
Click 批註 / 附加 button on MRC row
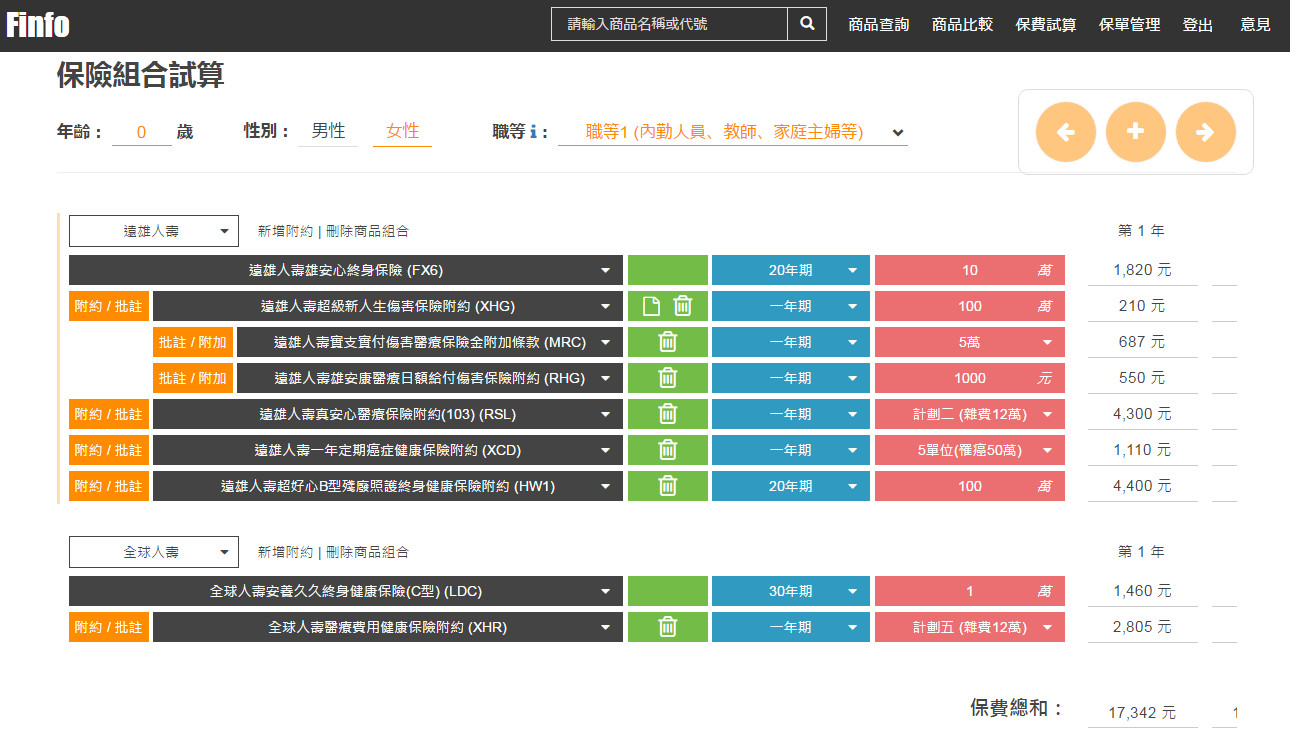(x=193, y=342)
